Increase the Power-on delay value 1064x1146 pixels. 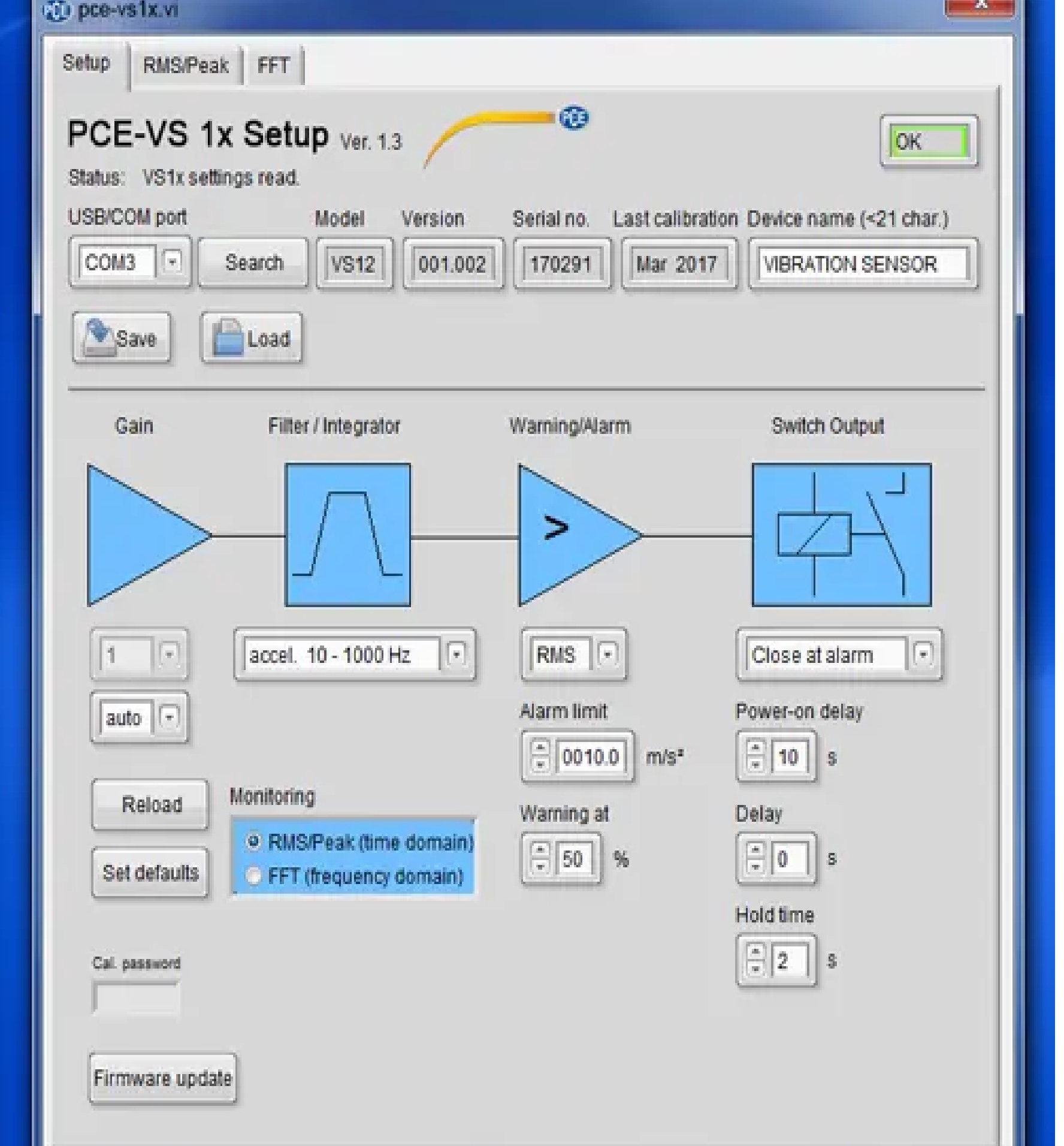[755, 749]
